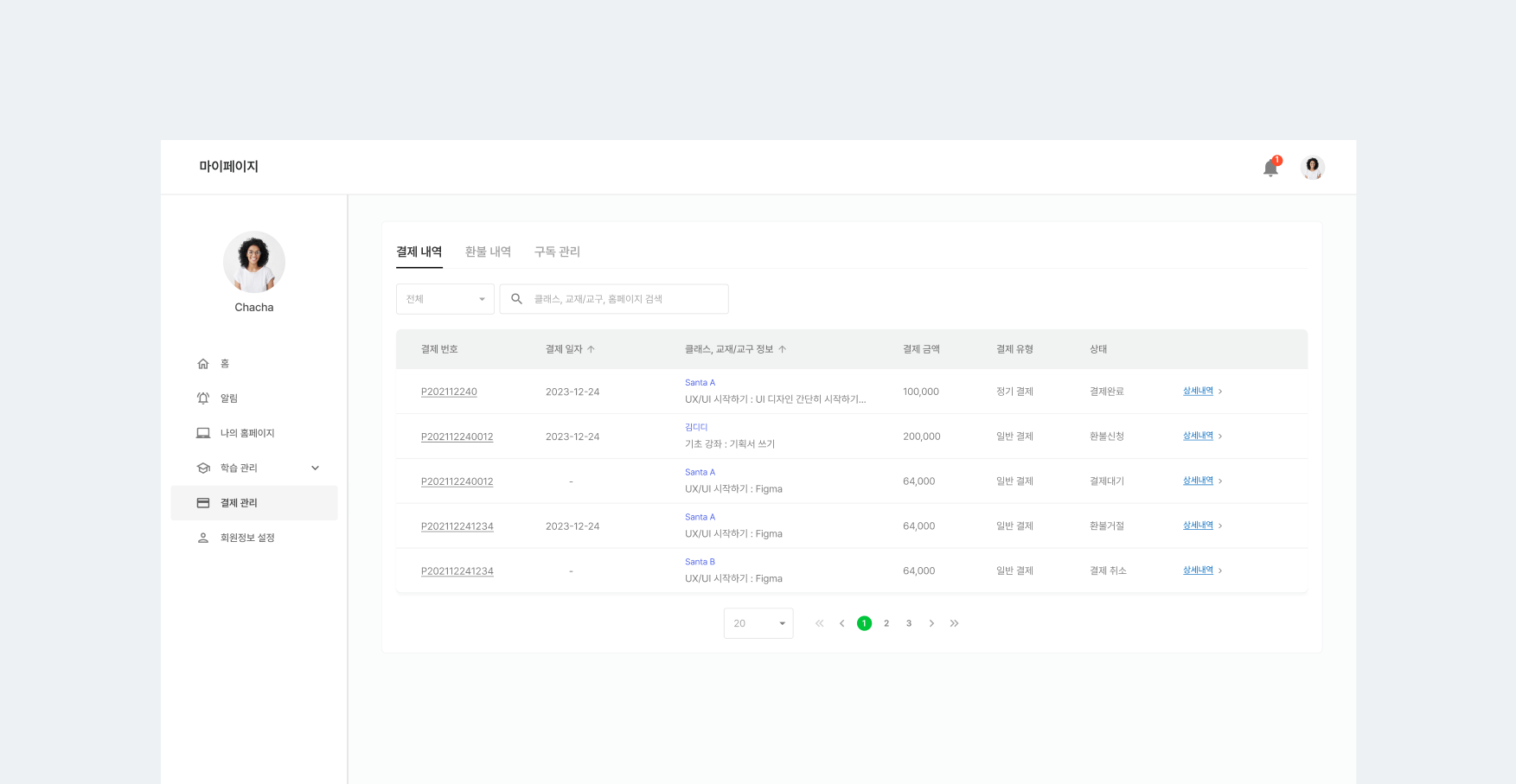Viewport: 1516px width, 784px height.
Task: Click the 나의 홈페이지 laptop icon
Action: [203, 433]
